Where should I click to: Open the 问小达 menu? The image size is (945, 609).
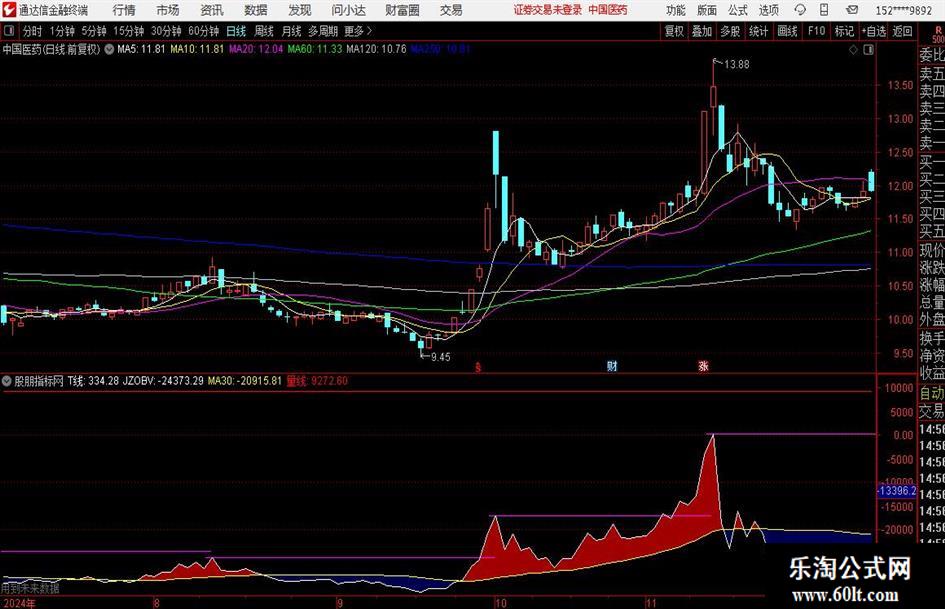tap(348, 10)
